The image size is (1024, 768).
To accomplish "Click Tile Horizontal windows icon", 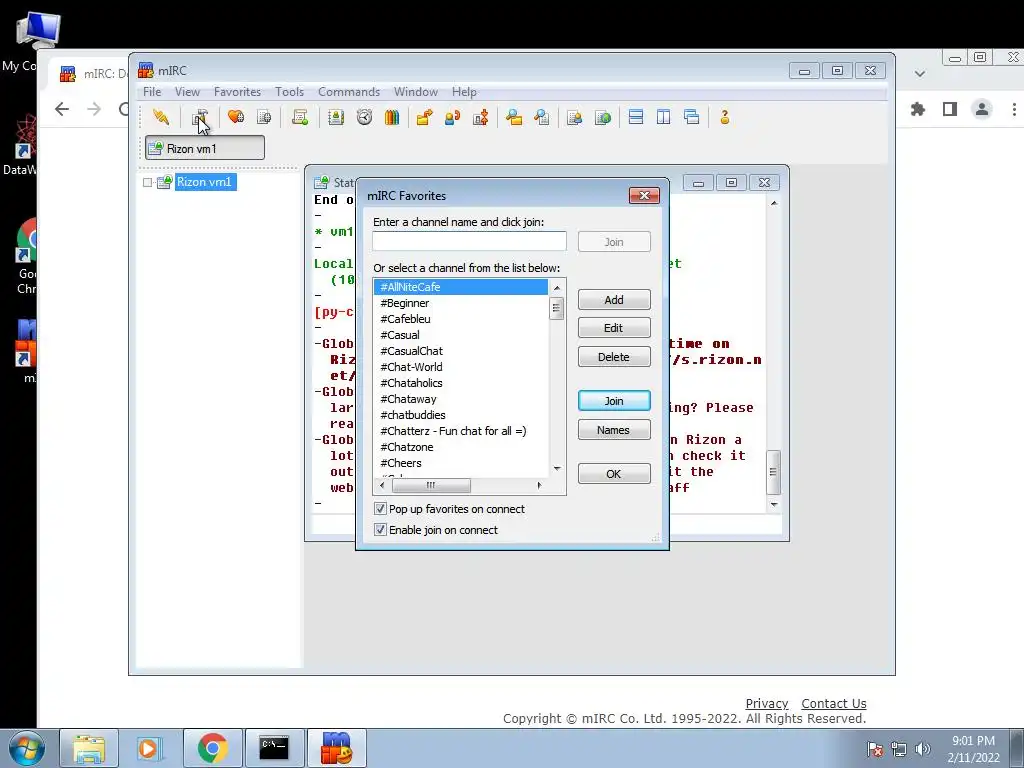I will [x=635, y=117].
